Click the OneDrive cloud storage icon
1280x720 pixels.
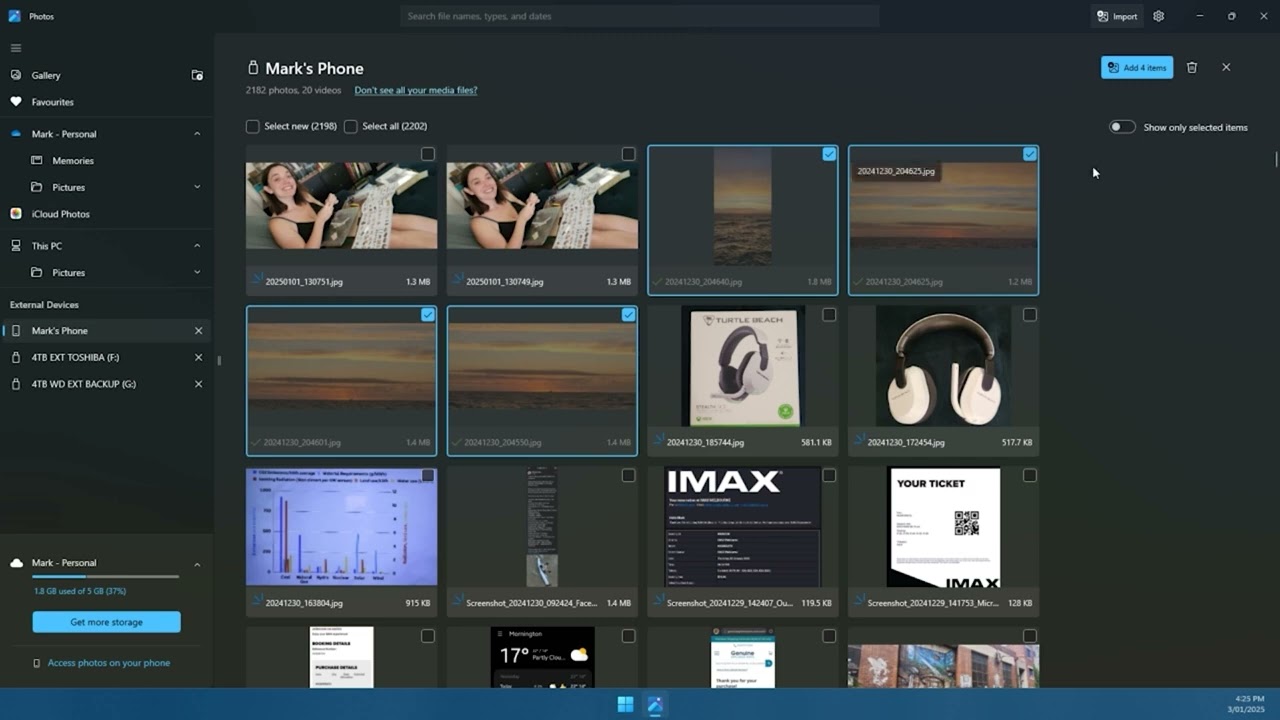coord(16,134)
